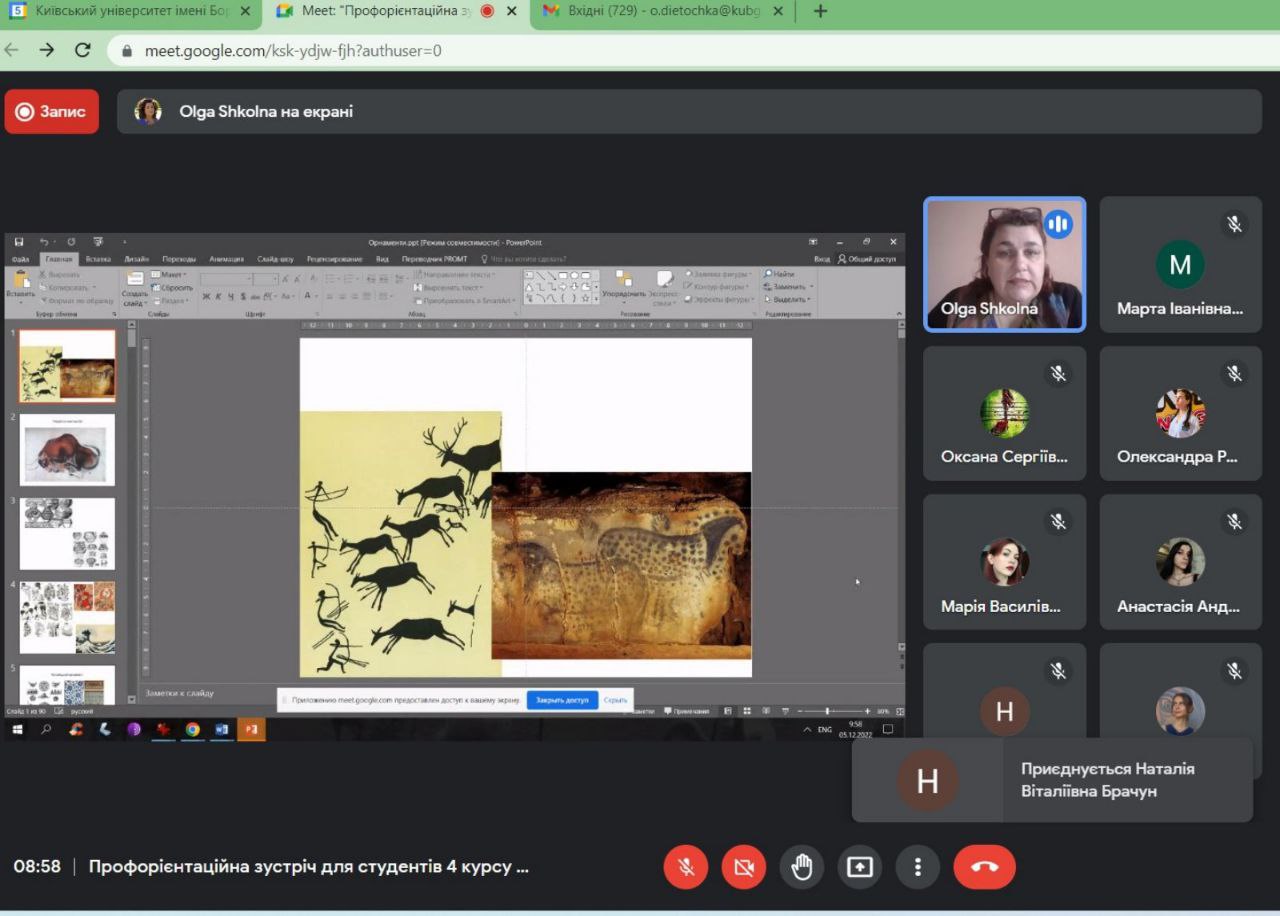Click the red Запис recording indicator

pos(52,112)
